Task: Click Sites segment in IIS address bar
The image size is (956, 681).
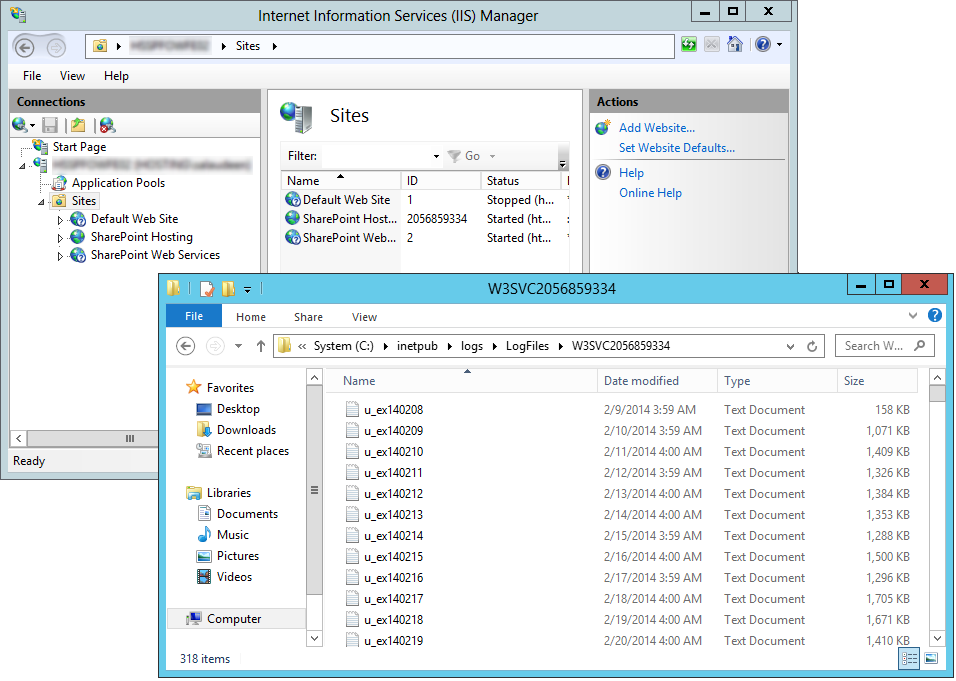Action: (x=248, y=46)
